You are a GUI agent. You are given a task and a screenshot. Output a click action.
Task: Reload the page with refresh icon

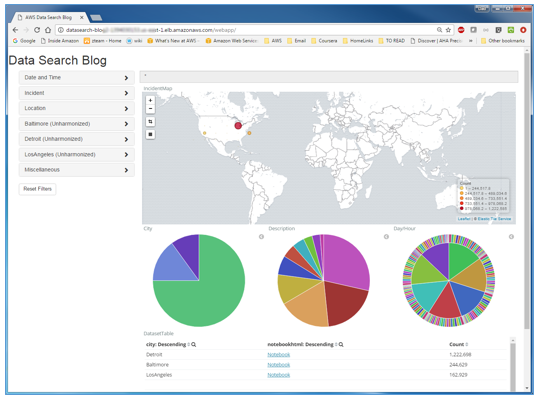point(37,30)
